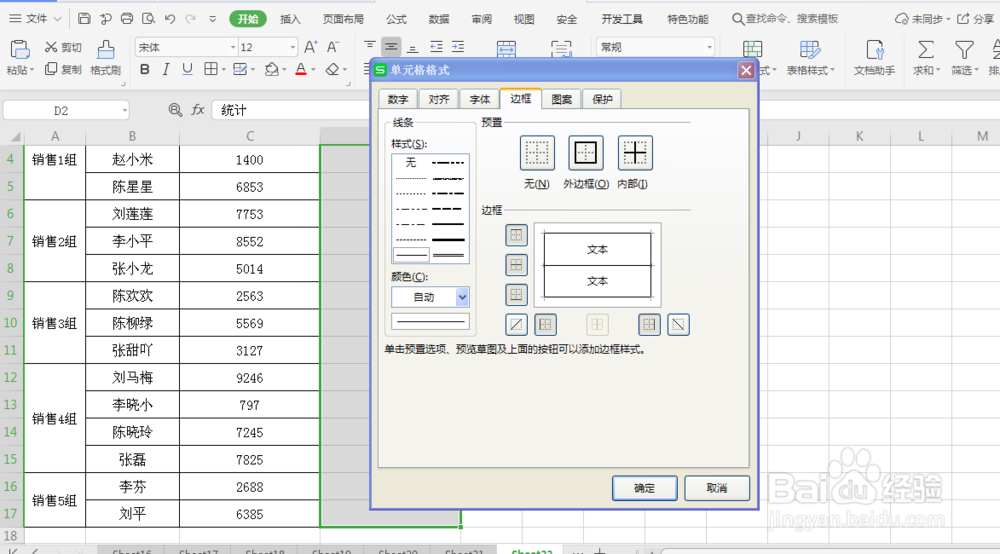Toggle the top border button in dialog
Image resolution: width=1000 pixels, height=554 pixels.
coord(517,235)
